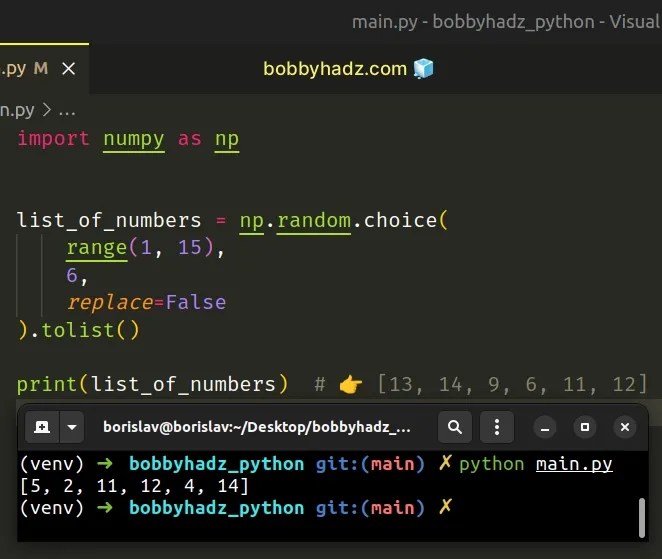This screenshot has width=662, height=559.
Task: Click the pointing hand emoji in the comment
Action: 351,385
